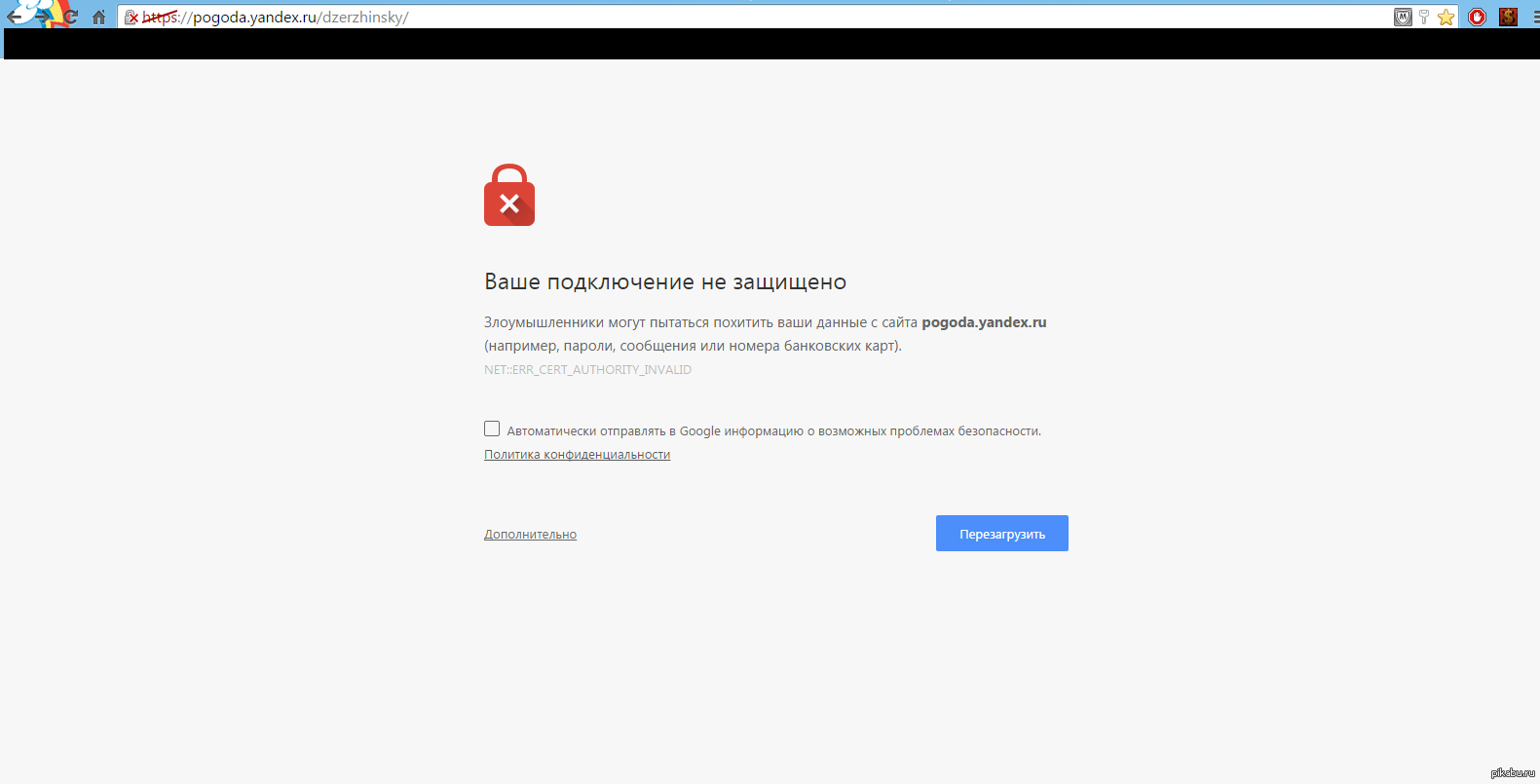
Task: Open the home page via house icon
Action: [x=98, y=17]
